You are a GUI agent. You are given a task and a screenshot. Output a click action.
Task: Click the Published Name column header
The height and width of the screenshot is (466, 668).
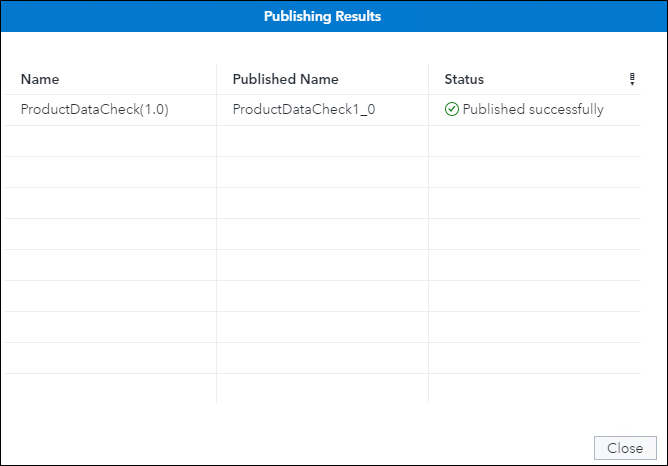pyautogui.click(x=285, y=79)
